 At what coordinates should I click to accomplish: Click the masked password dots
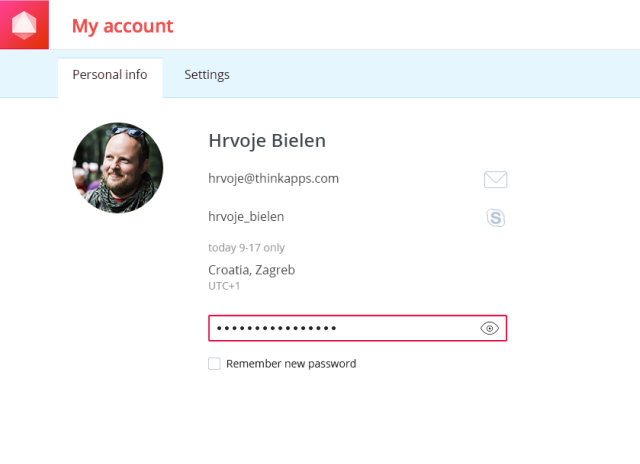click(x=277, y=328)
